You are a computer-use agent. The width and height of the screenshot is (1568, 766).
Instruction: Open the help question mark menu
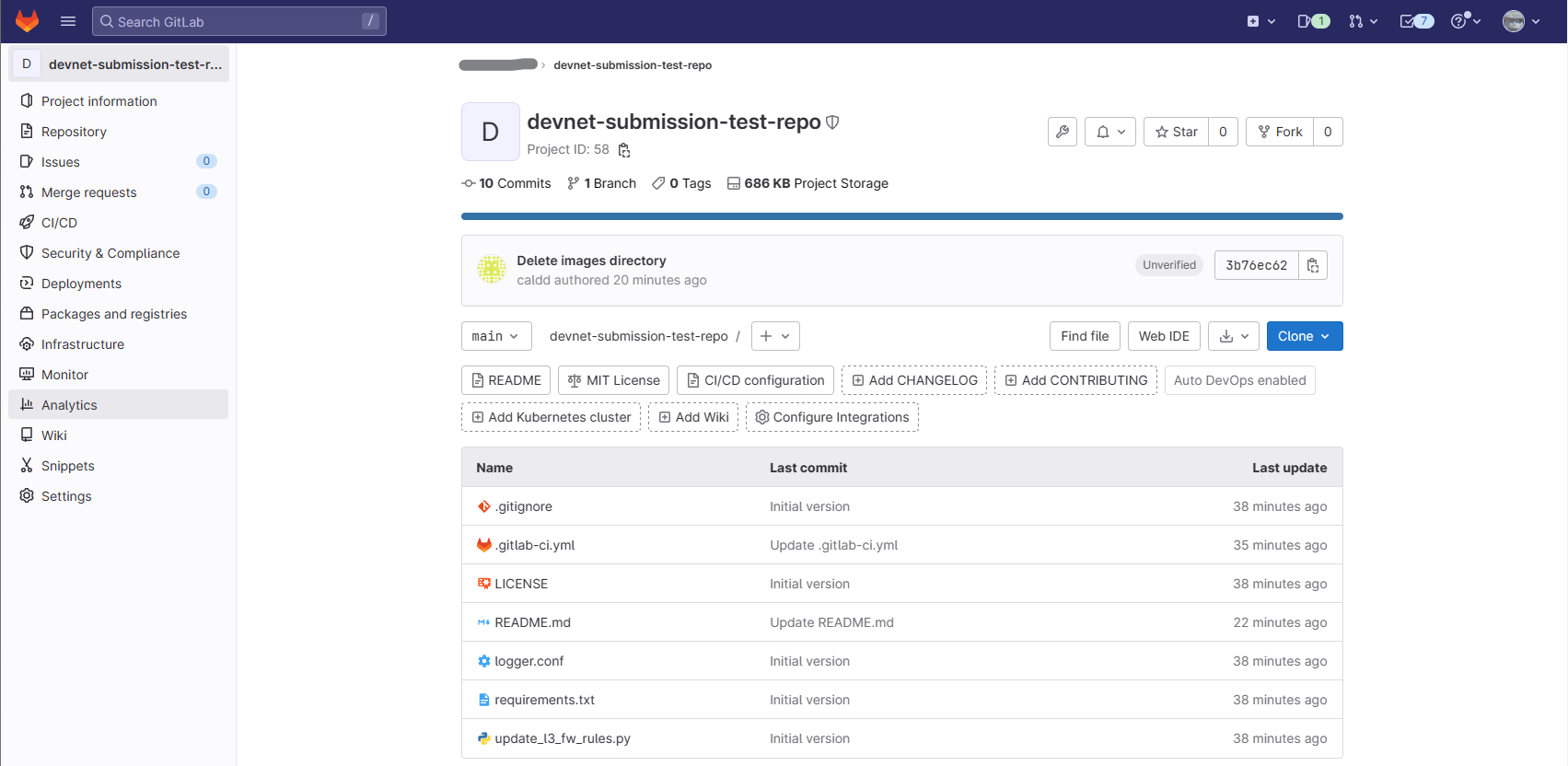(x=1466, y=21)
